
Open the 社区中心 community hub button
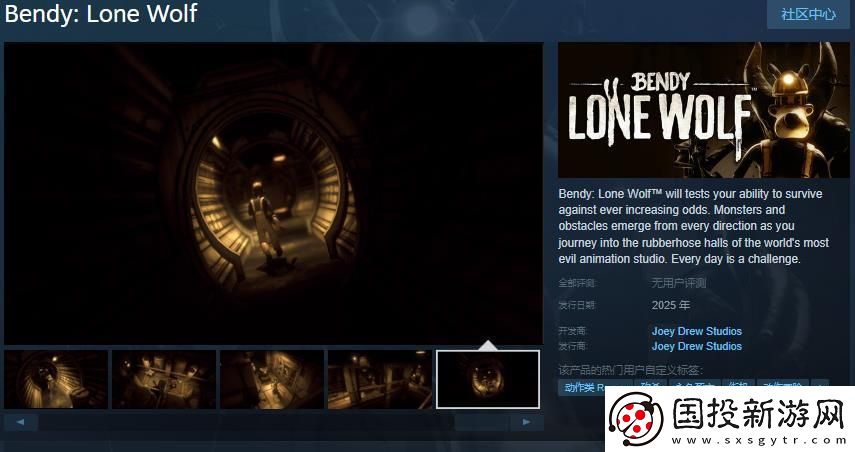click(808, 14)
